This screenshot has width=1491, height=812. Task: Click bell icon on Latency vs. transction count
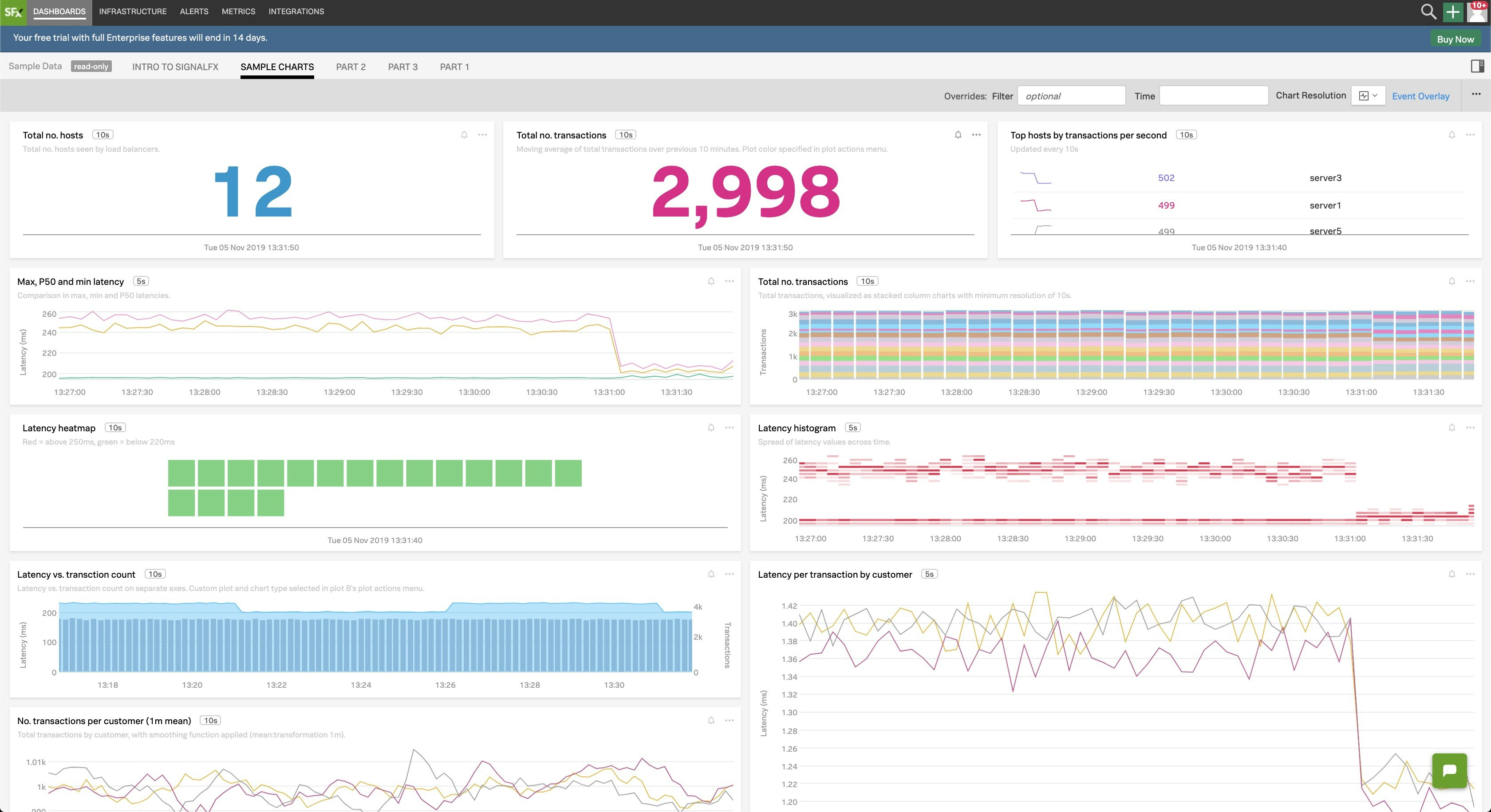tap(711, 574)
